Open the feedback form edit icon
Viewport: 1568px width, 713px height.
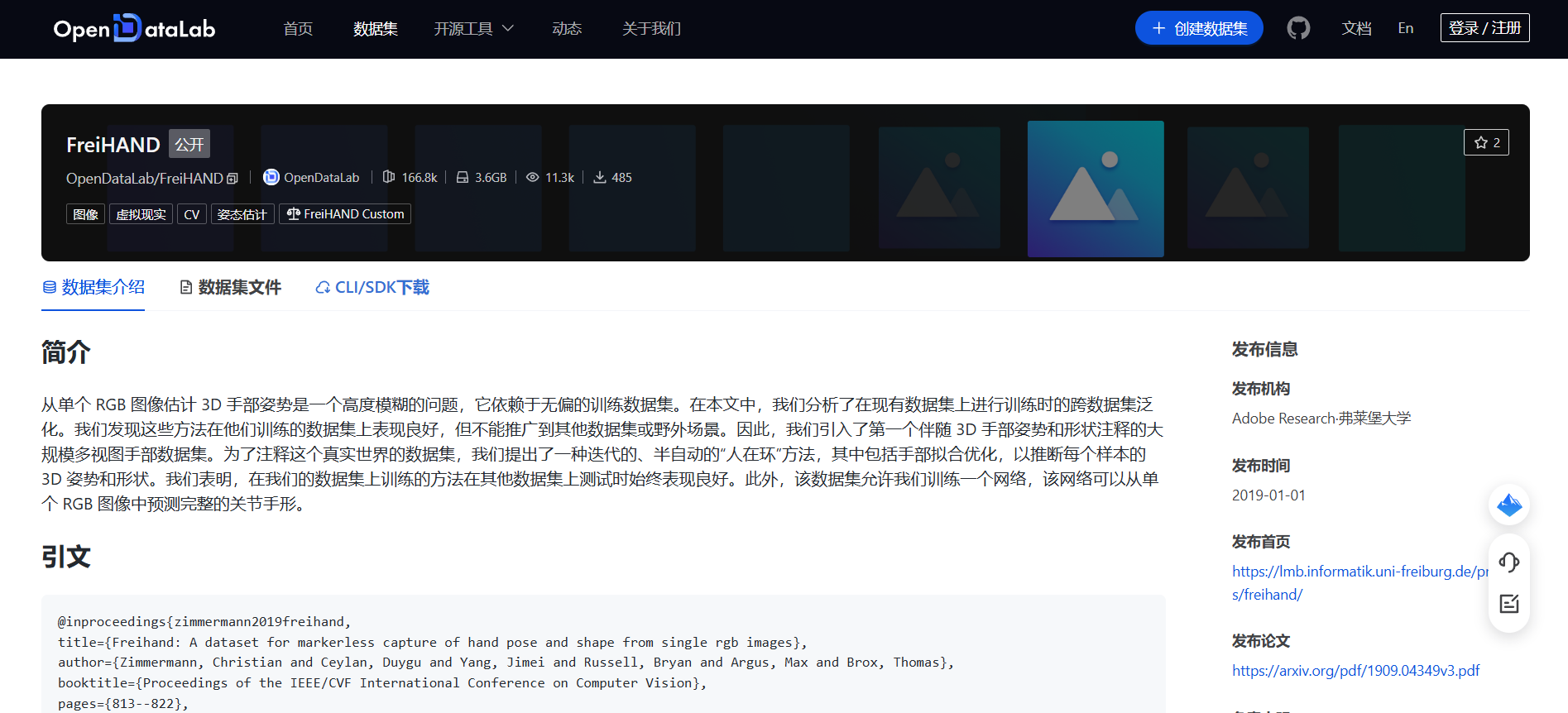point(1508,604)
